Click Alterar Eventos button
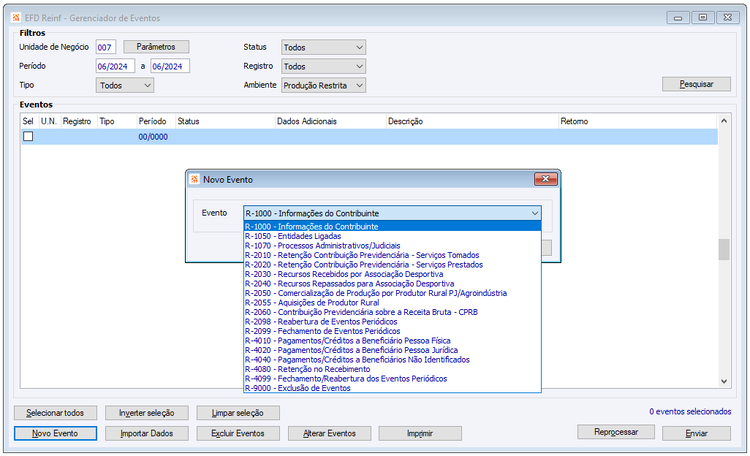Viewport: 750px width, 456px height. point(329,434)
